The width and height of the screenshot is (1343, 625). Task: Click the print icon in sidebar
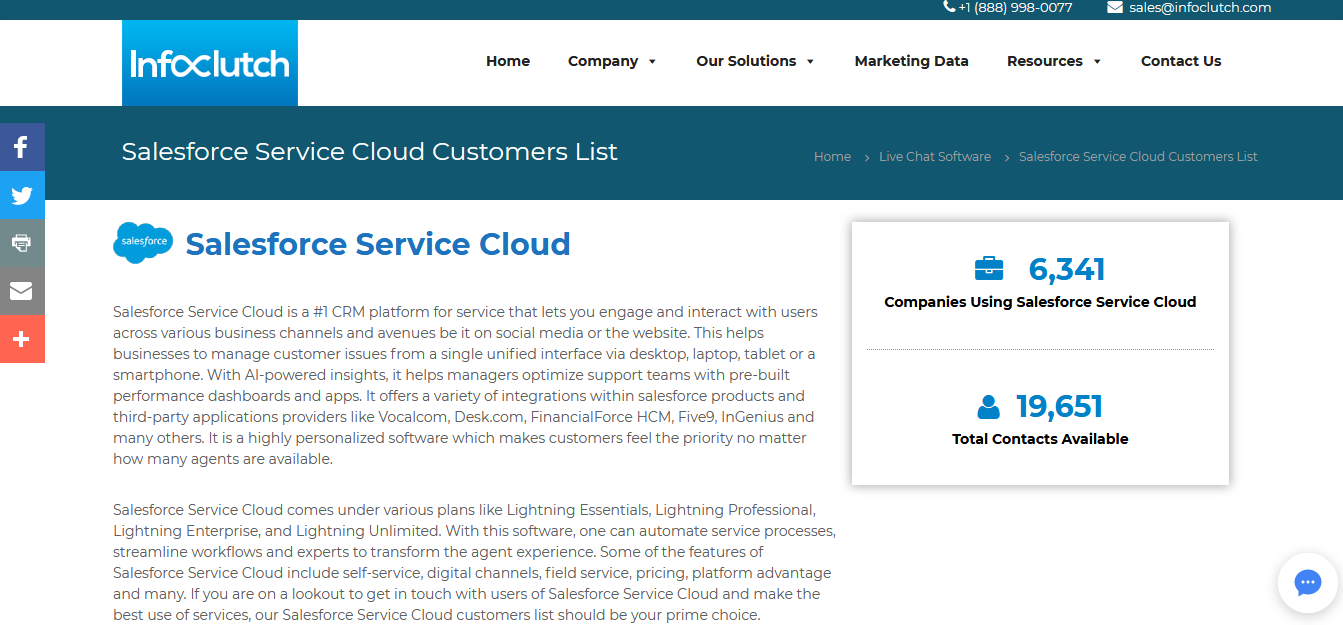click(x=22, y=243)
